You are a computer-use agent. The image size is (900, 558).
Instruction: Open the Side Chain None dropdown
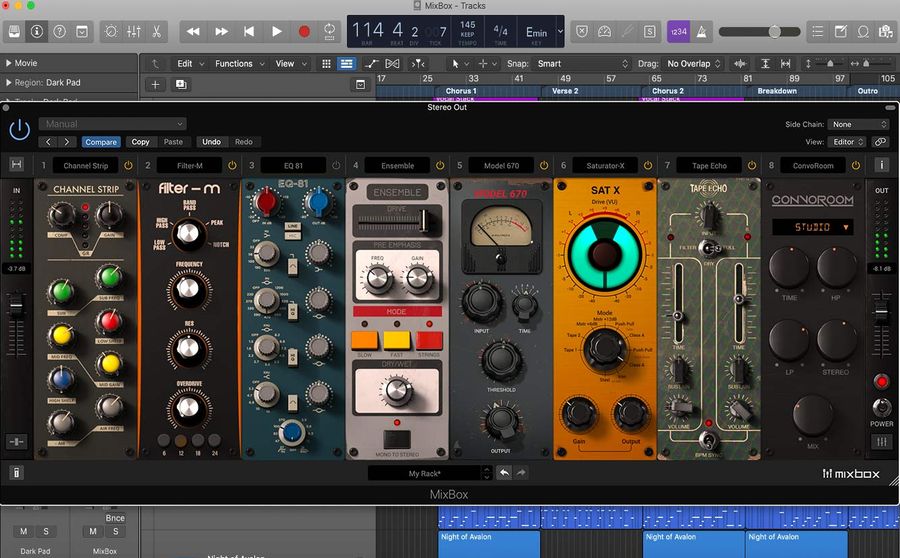coord(858,124)
